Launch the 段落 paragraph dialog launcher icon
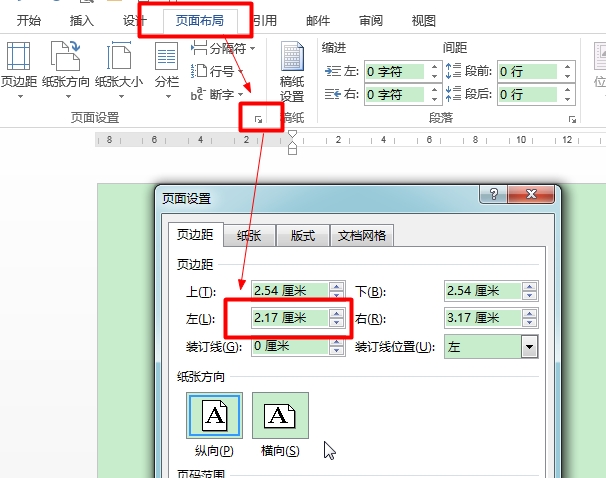This screenshot has height=478, width=606. (572, 119)
